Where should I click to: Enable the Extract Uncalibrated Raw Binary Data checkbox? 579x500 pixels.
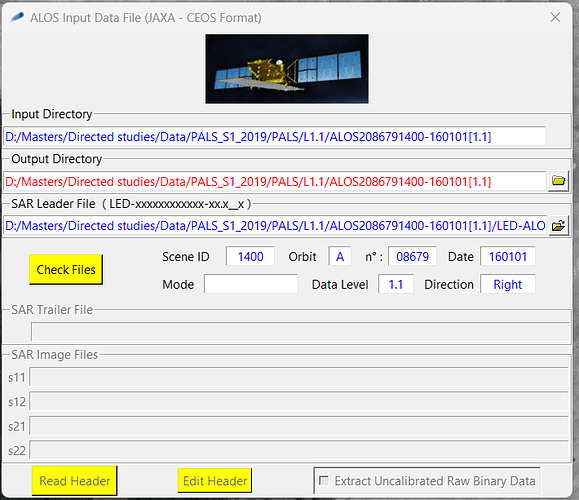coord(324,480)
